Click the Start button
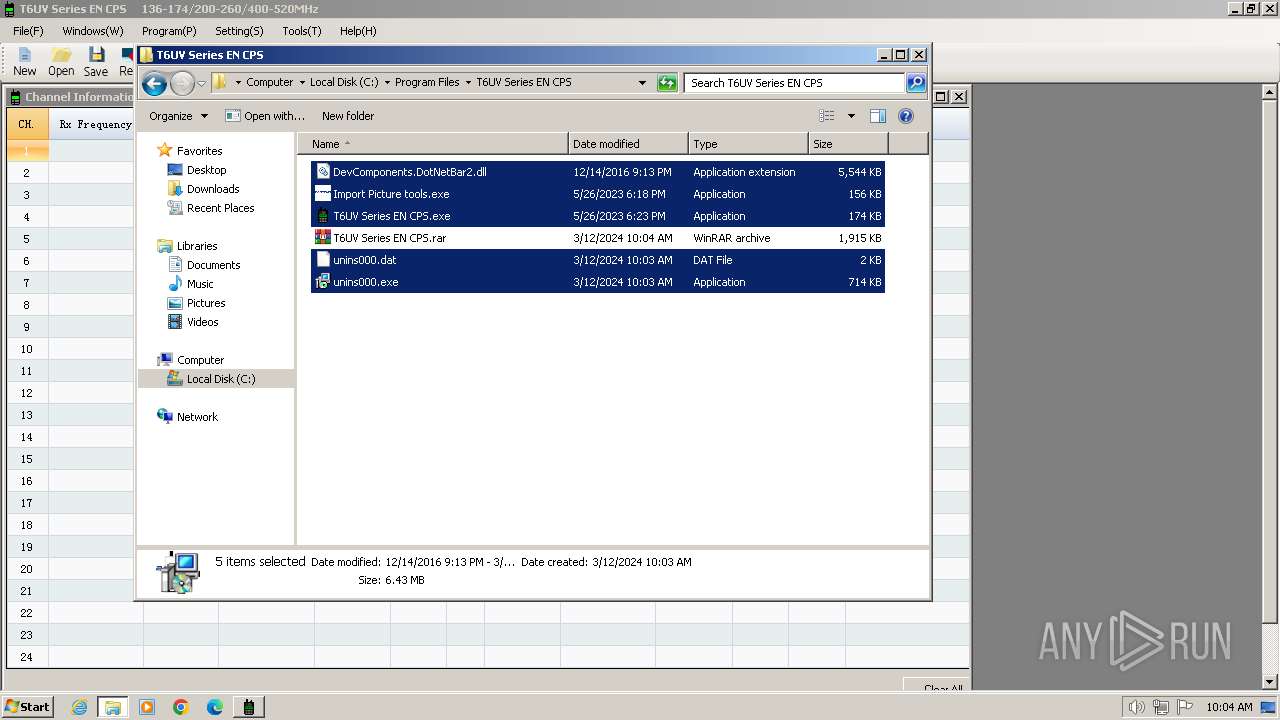Screen dimensions: 1280x720 [x=28, y=707]
